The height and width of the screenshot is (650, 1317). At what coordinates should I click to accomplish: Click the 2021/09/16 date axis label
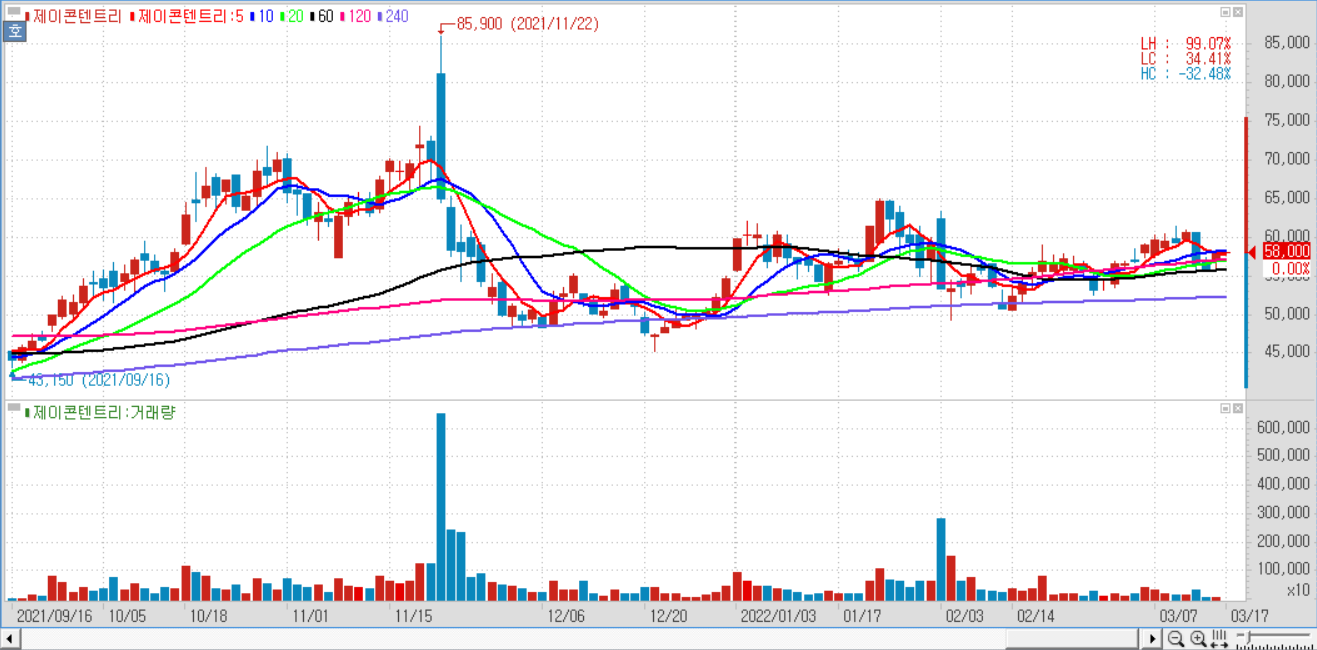click(x=54, y=616)
